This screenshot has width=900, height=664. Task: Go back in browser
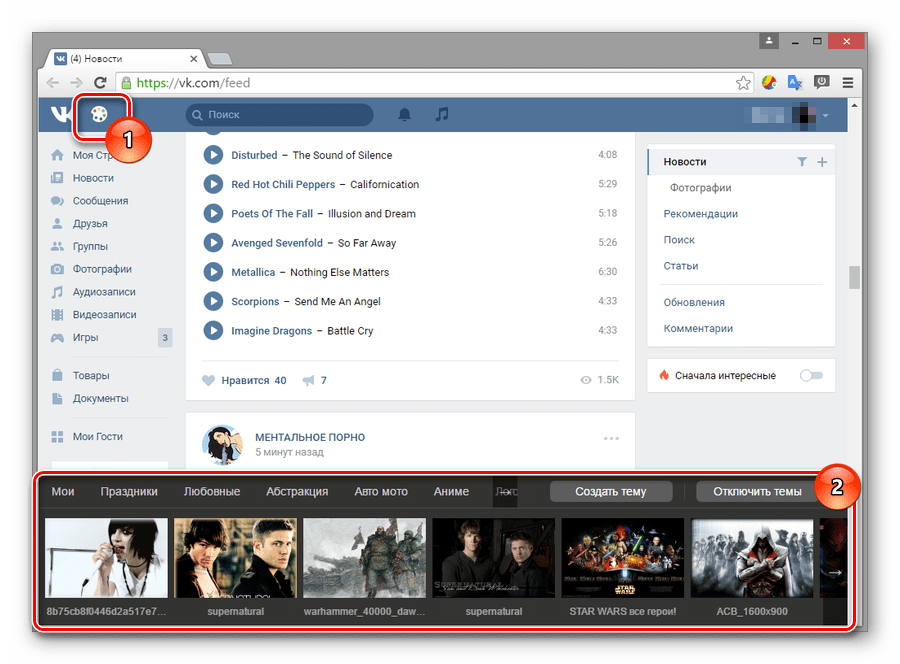pos(53,83)
